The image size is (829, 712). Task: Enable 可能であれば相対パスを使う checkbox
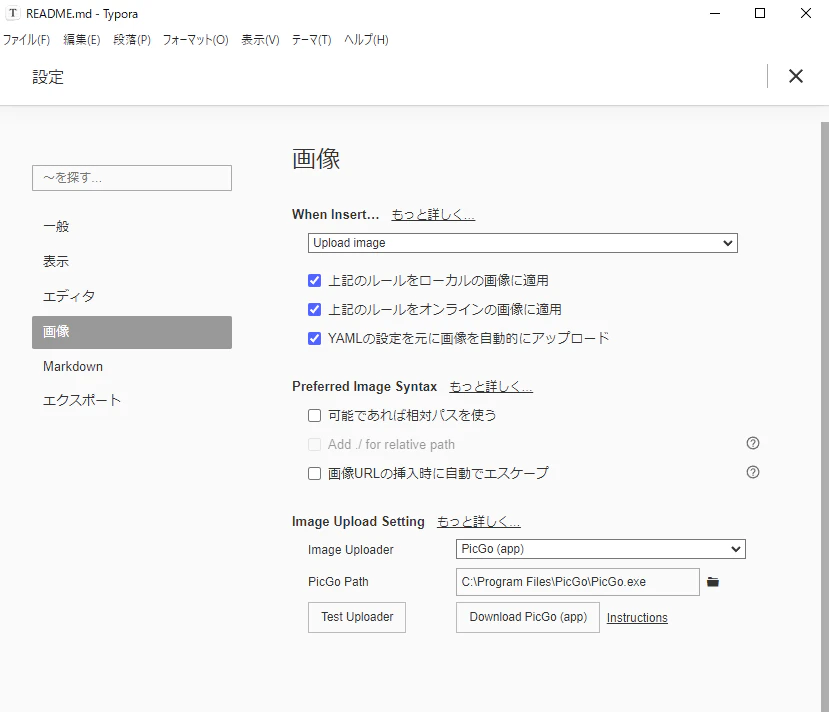click(x=315, y=415)
